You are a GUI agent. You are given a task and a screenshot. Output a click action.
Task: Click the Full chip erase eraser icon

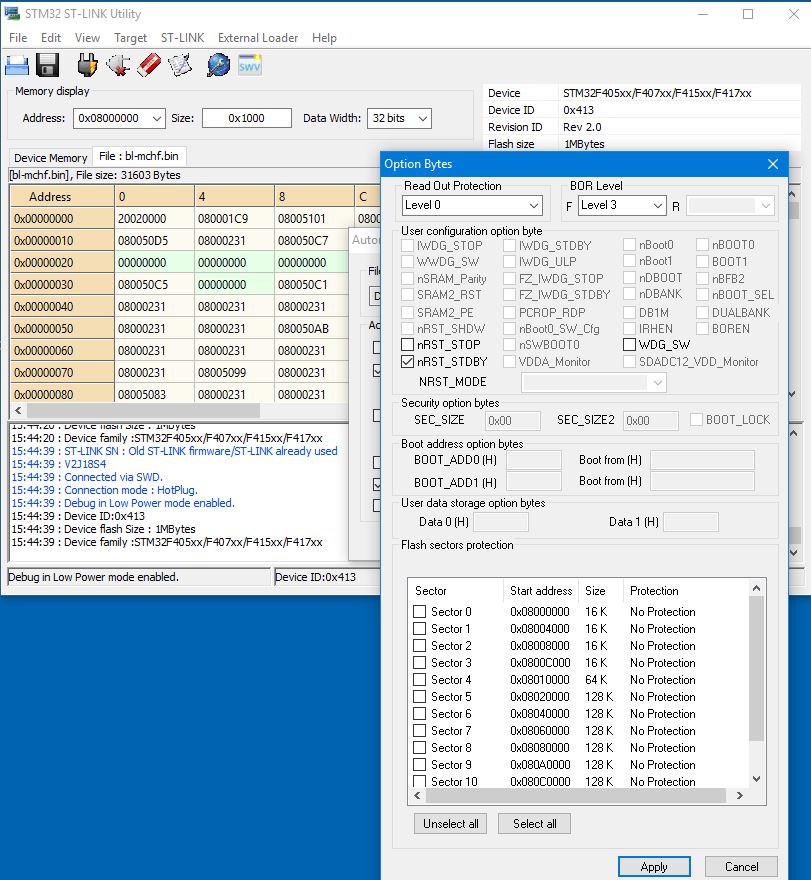coord(149,66)
